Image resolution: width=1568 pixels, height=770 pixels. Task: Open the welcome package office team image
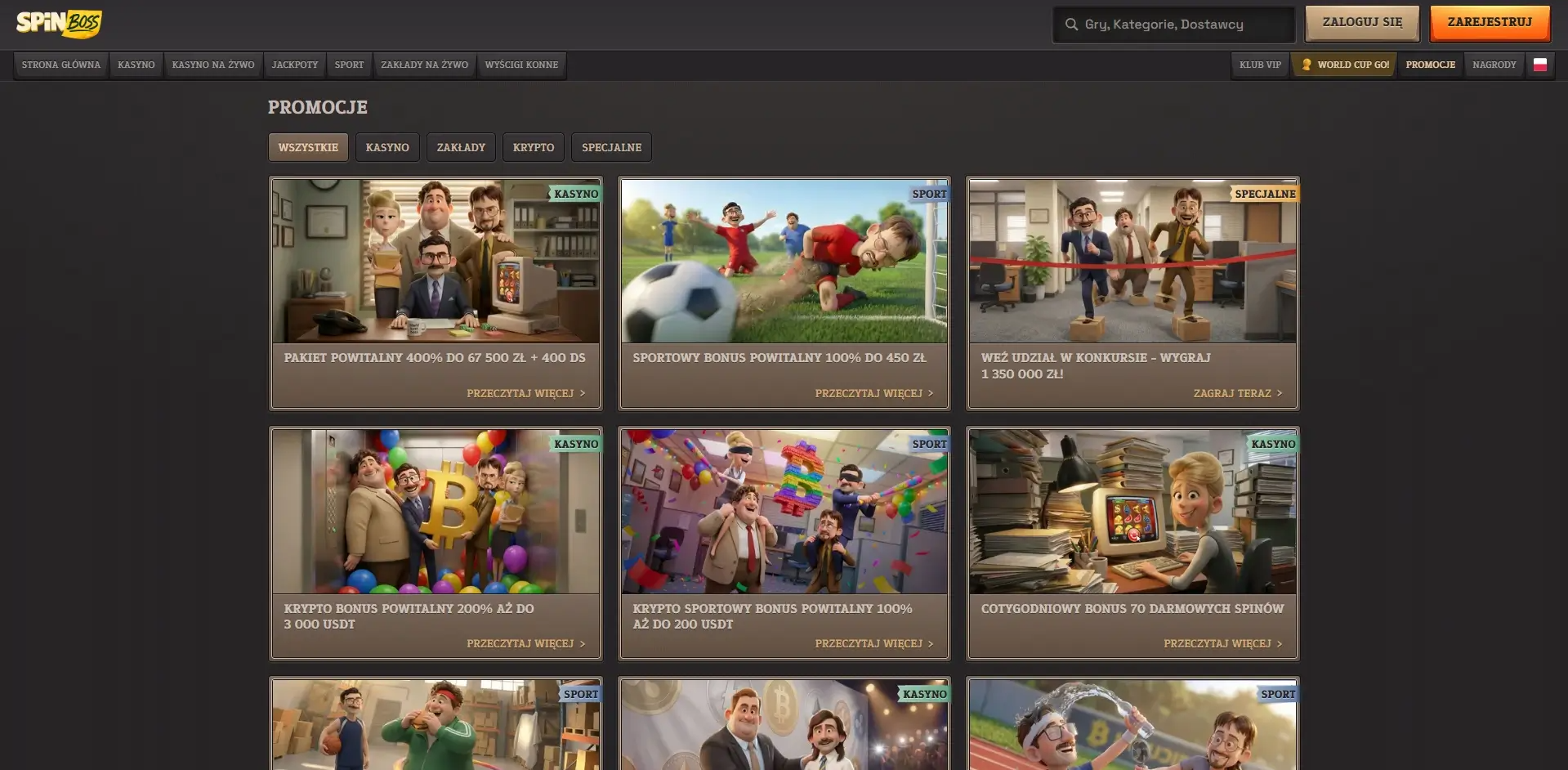pos(436,261)
